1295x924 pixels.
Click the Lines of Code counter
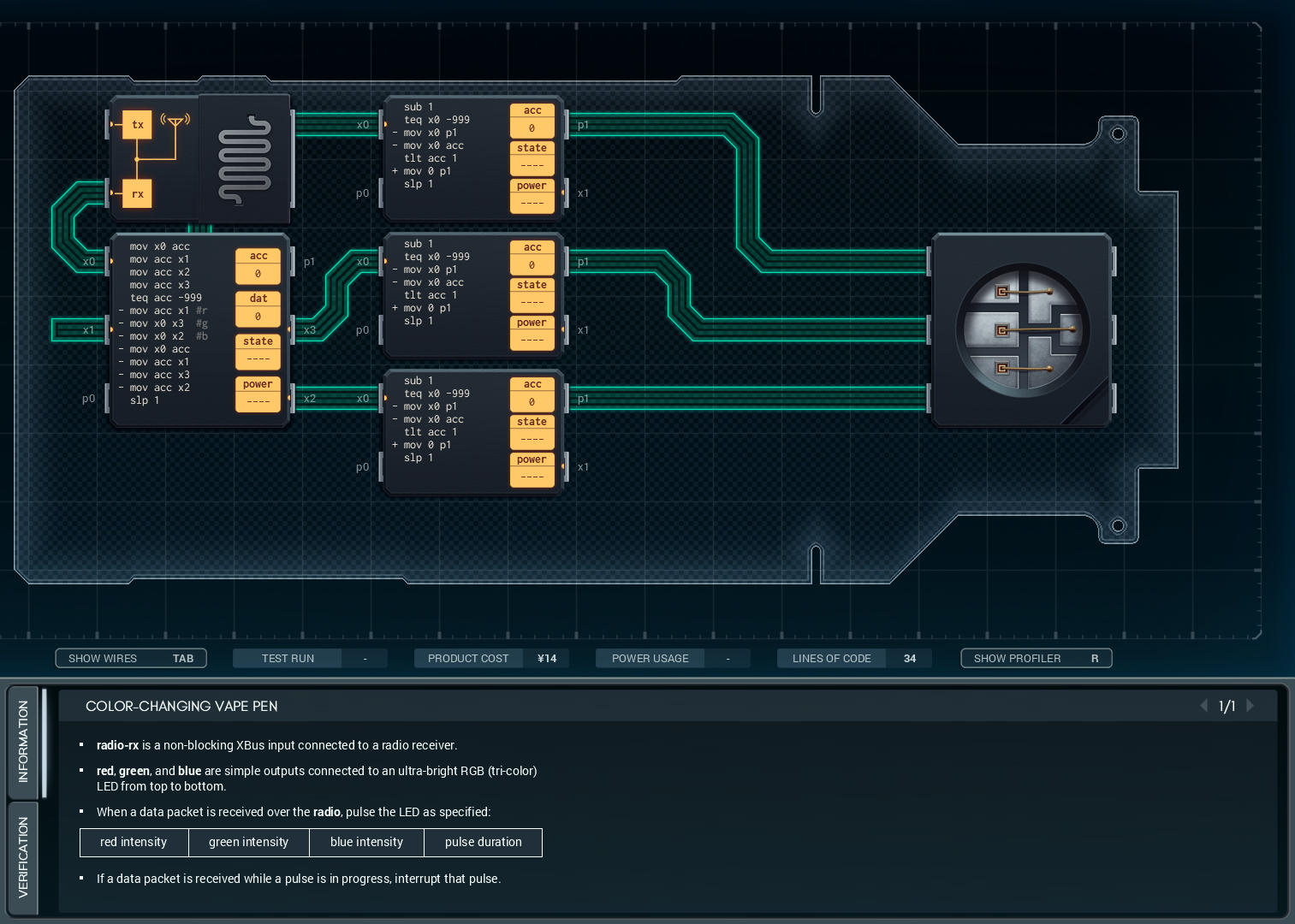point(853,658)
